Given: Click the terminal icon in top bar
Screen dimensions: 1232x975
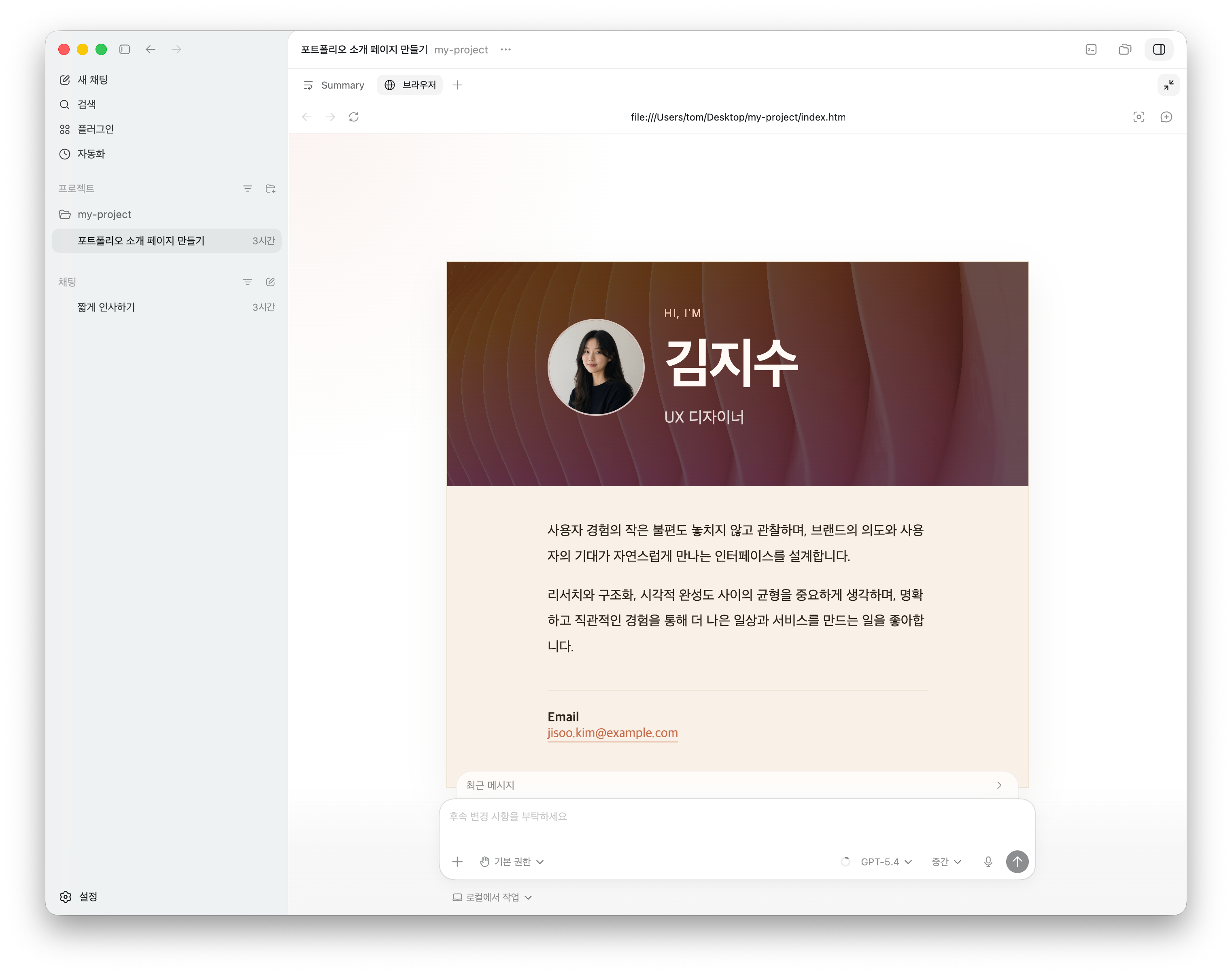Looking at the screenshot, I should point(1090,50).
